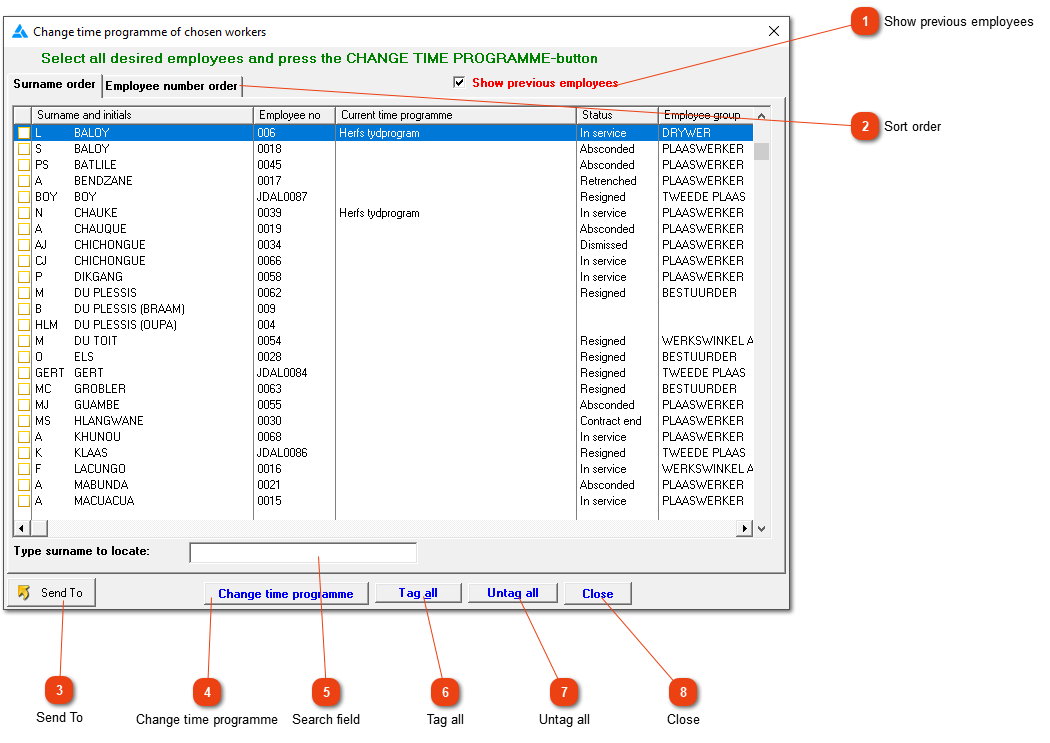Tick the checkbox for L BALOY

tap(24, 133)
